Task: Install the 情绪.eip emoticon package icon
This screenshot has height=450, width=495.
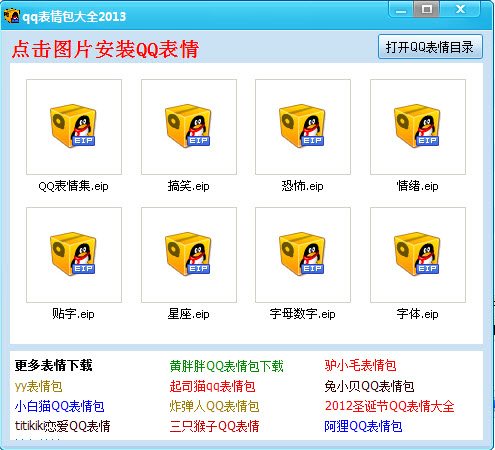Action: click(x=418, y=127)
